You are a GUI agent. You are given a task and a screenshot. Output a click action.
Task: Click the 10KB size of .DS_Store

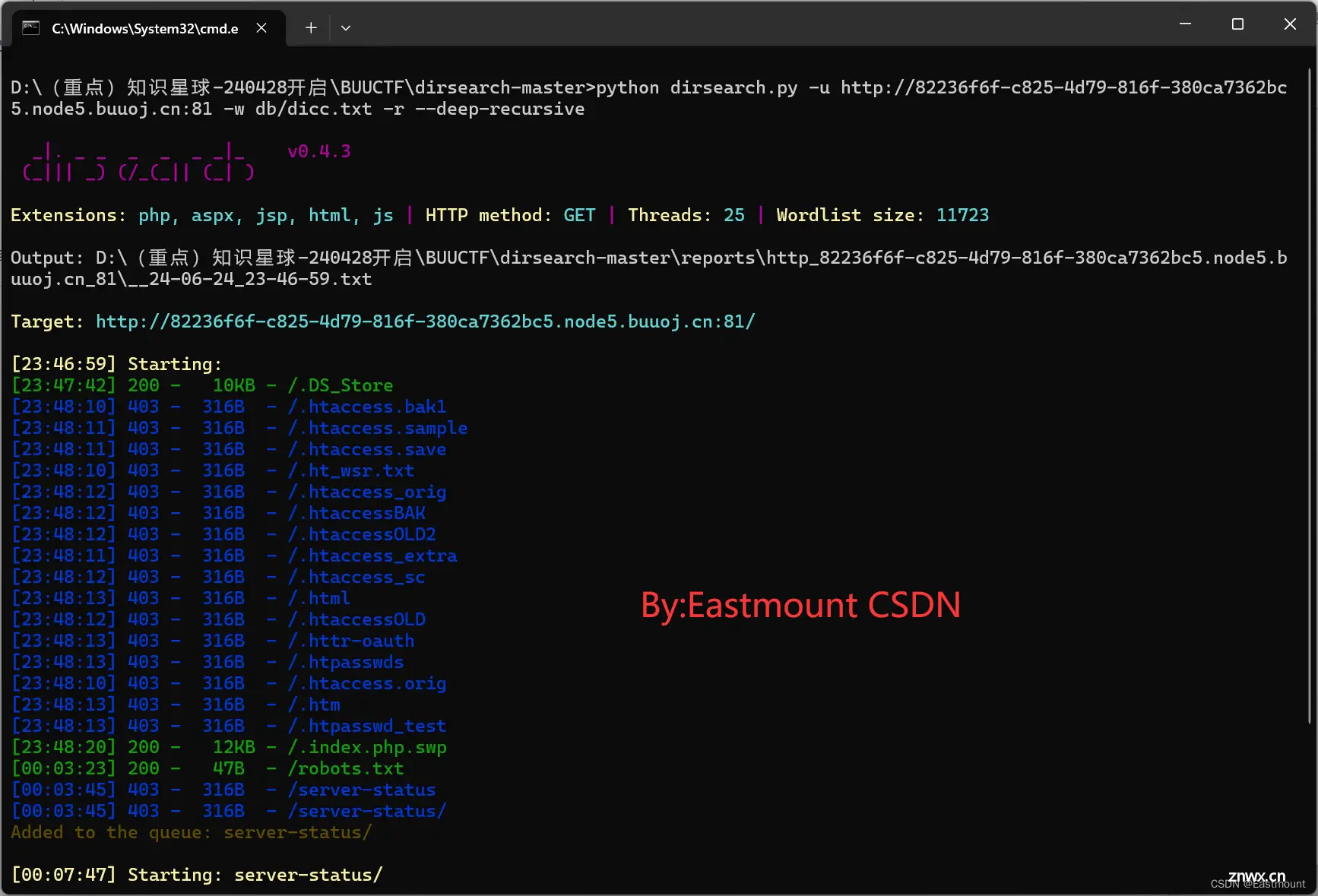point(234,385)
